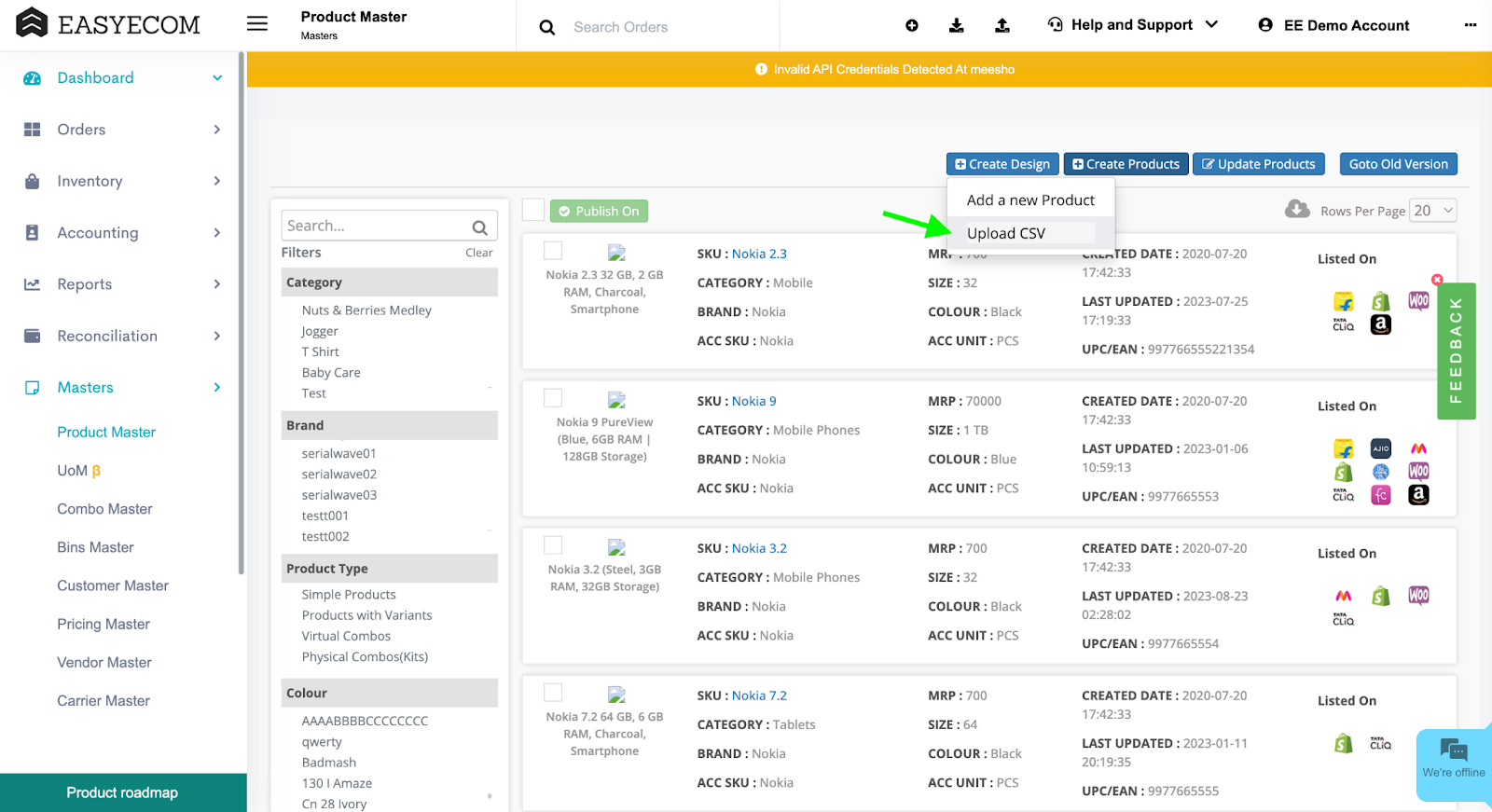
Task: Click the plus circle icon in header
Action: 912,25
